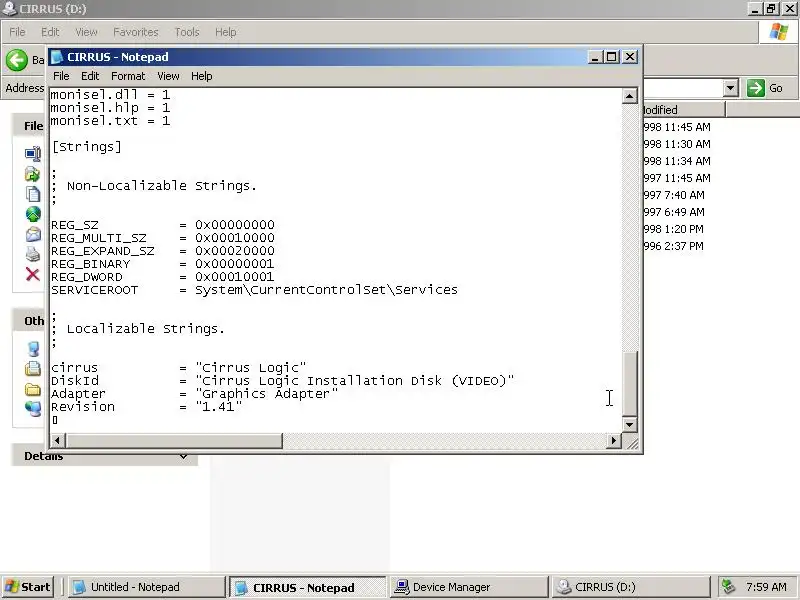
Task: Click the monisel.dll = 1 line
Action: pos(110,95)
